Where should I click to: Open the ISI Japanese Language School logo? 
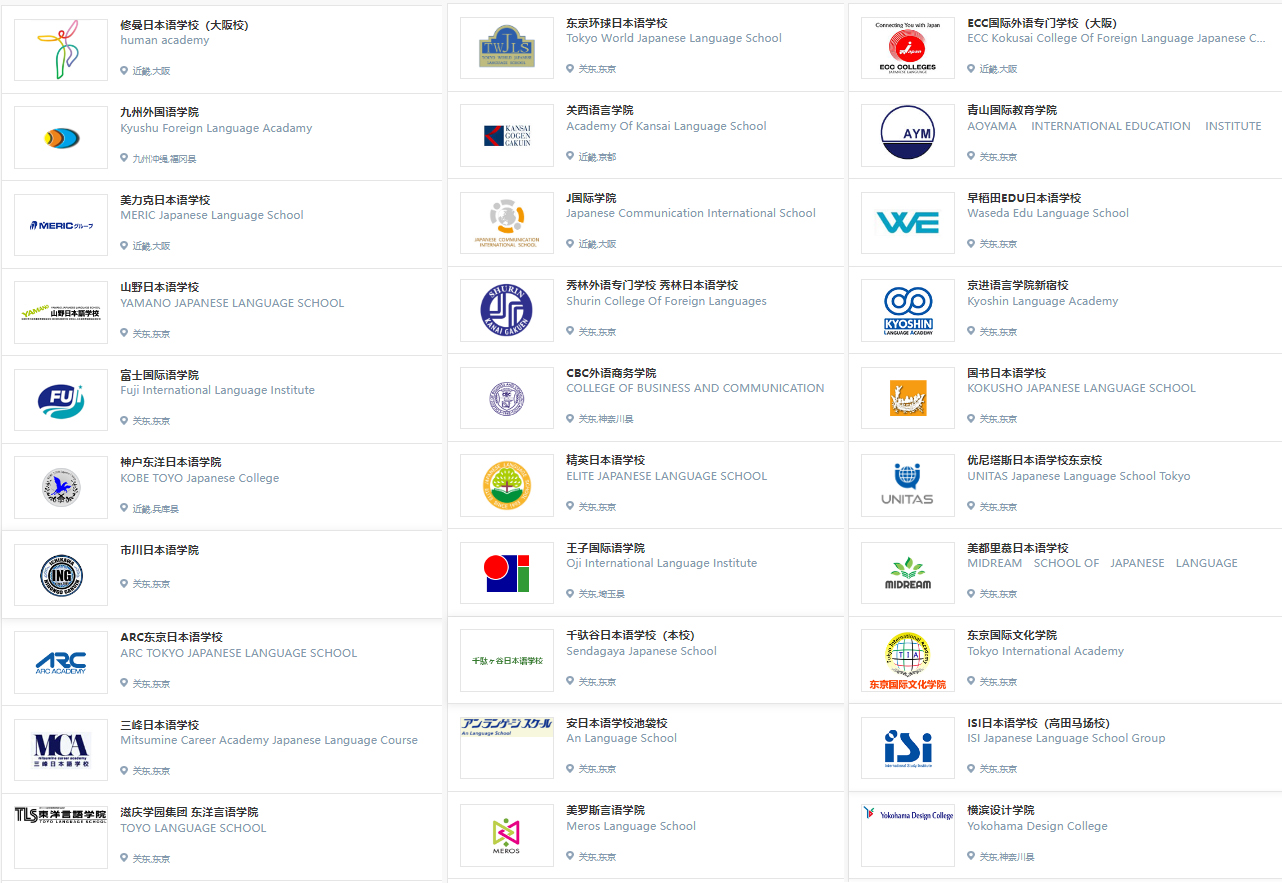[907, 748]
